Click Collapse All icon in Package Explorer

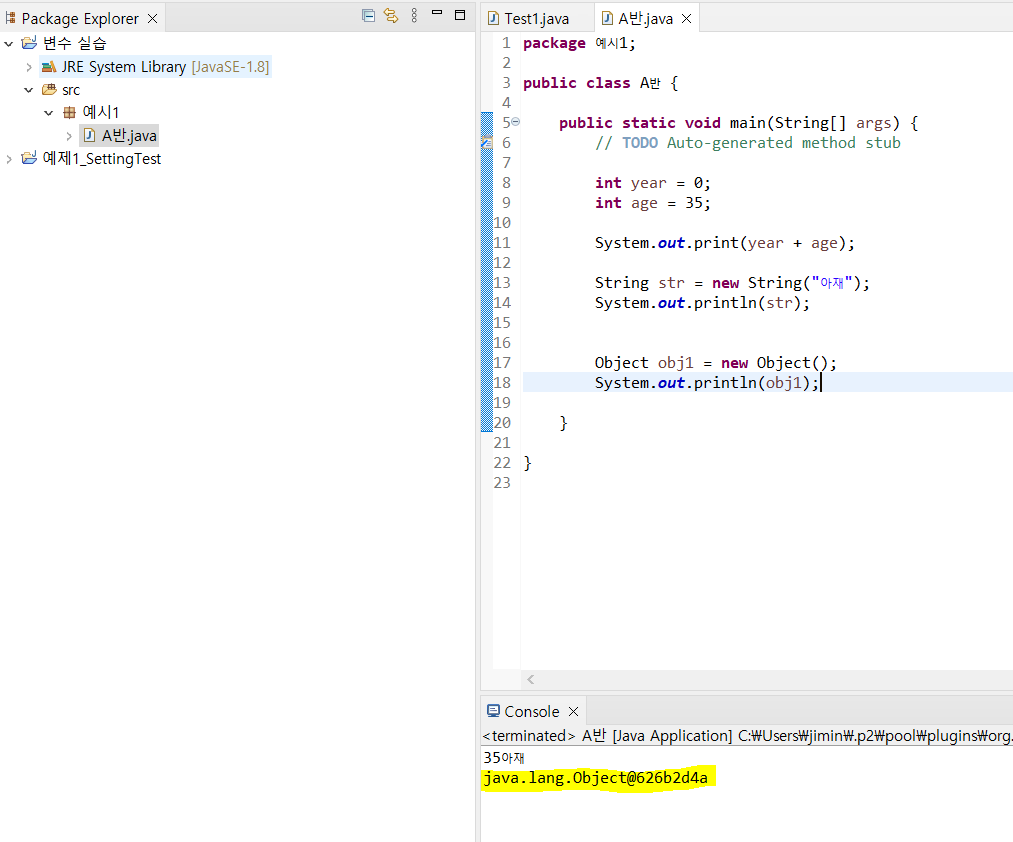(368, 16)
